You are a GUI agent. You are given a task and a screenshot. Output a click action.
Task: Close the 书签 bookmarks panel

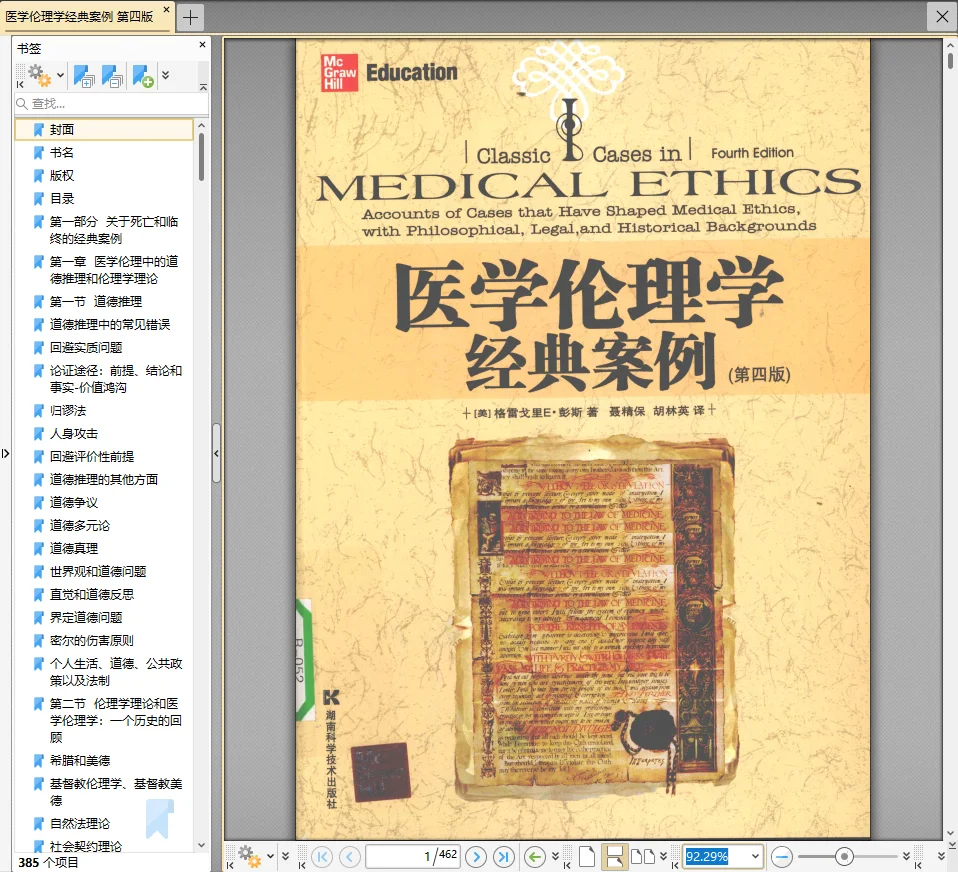[x=202, y=45]
